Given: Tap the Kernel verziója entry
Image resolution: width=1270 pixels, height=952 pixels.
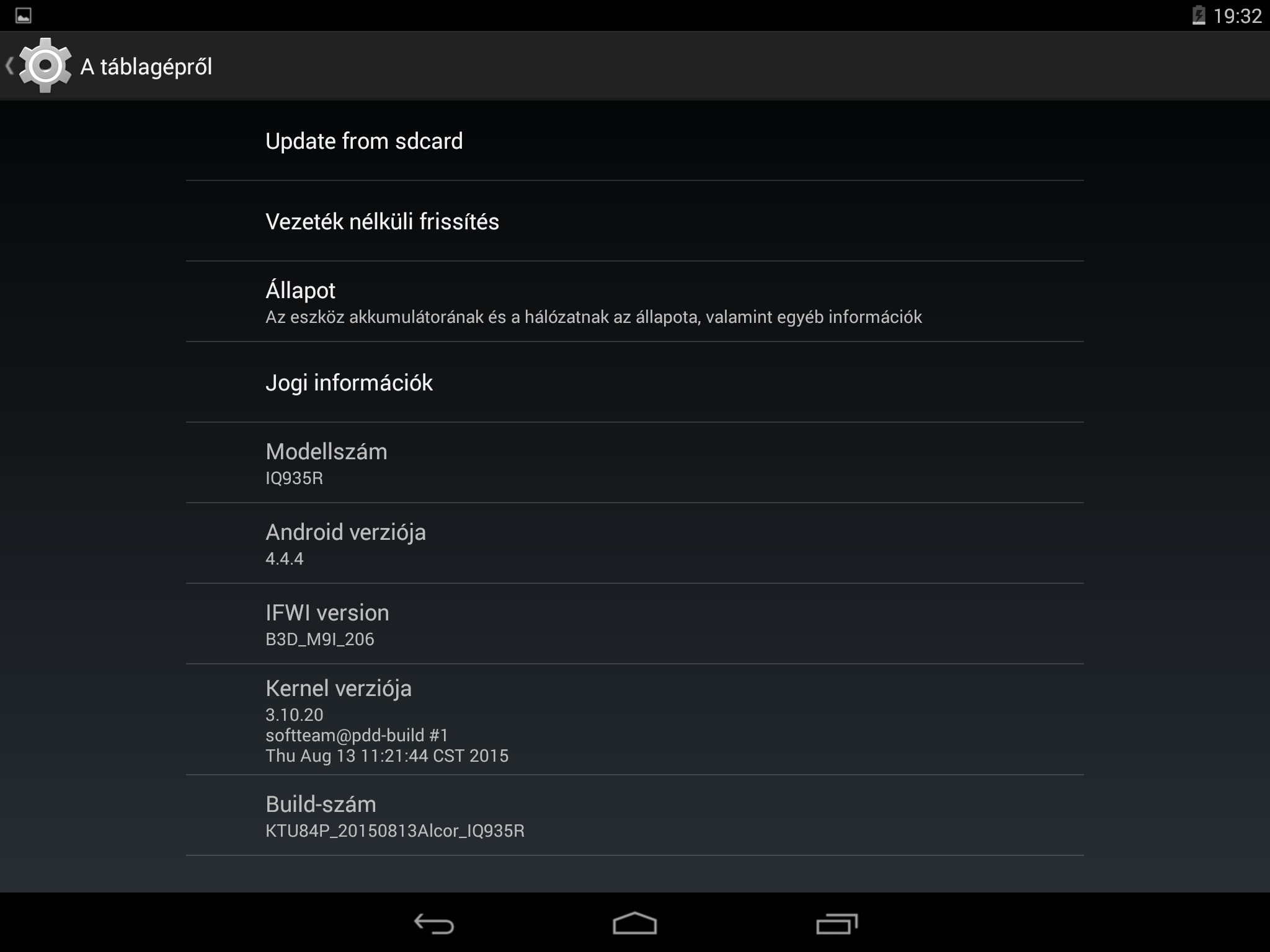Looking at the screenshot, I should pos(634,720).
